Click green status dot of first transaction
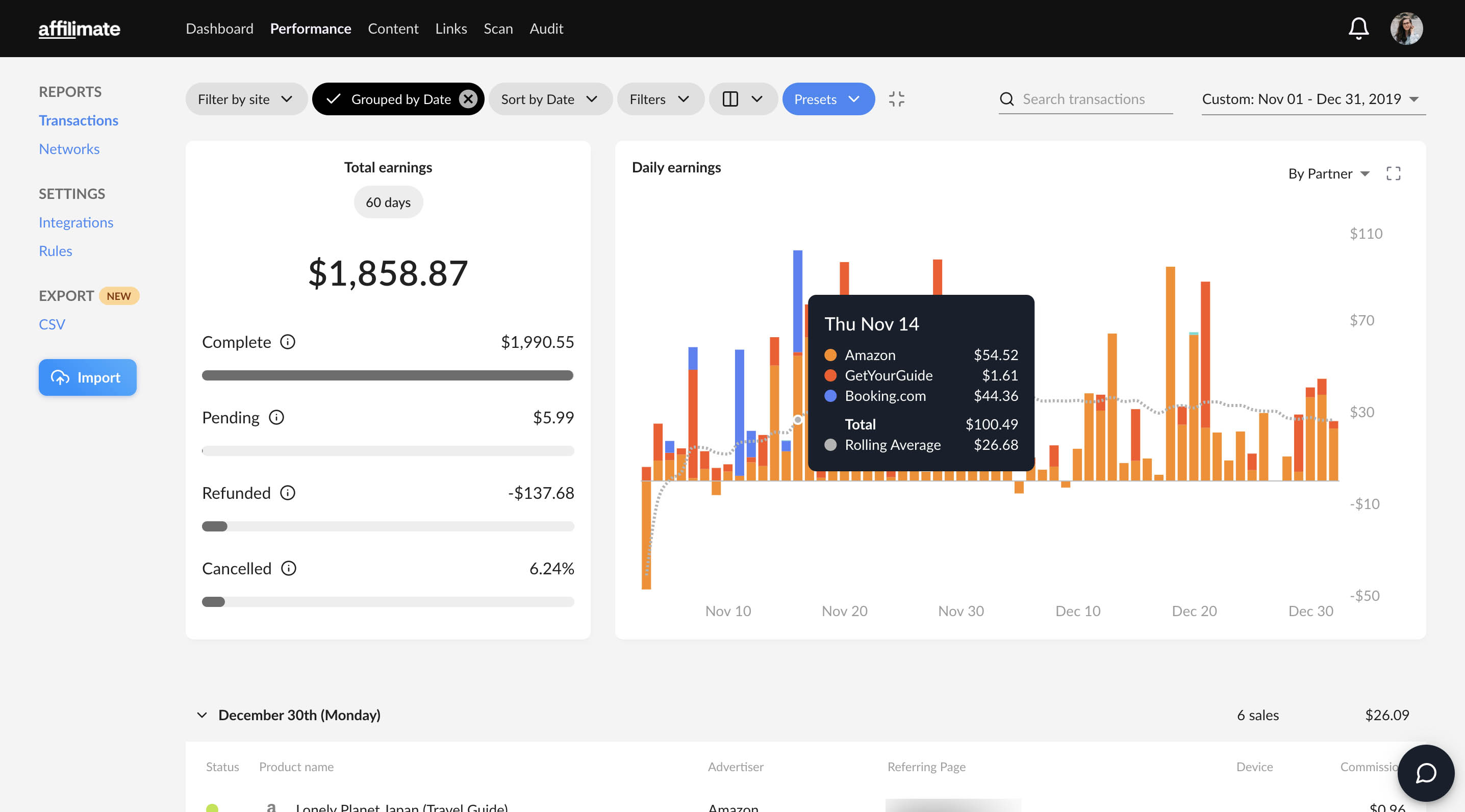 click(x=212, y=808)
